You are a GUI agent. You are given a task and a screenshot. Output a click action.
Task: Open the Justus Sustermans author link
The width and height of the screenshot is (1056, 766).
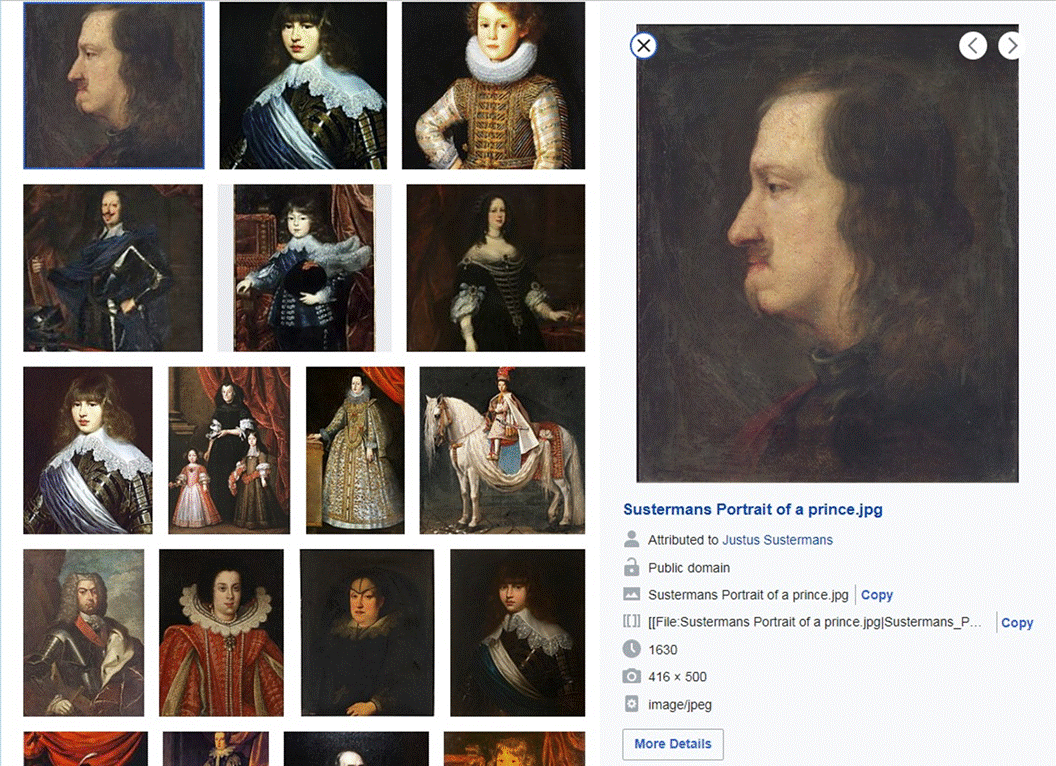coord(777,540)
